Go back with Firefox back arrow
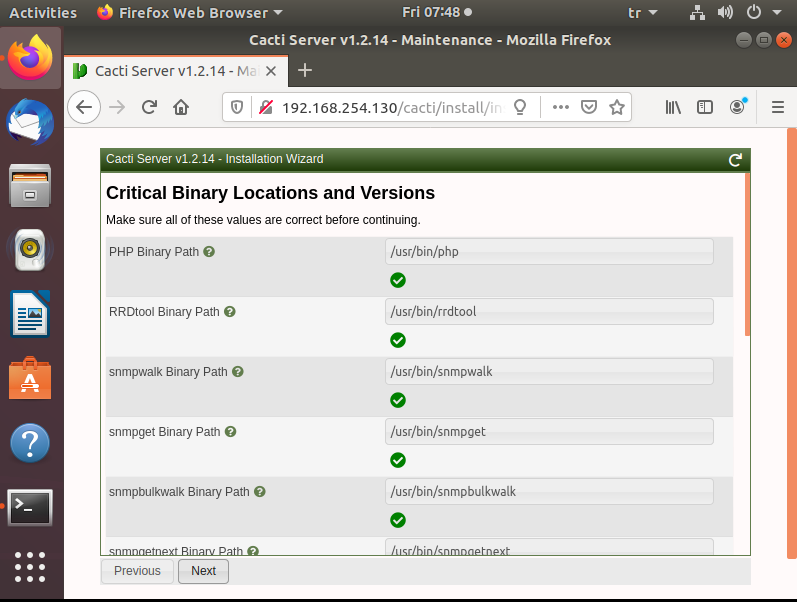Image resolution: width=797 pixels, height=602 pixels. [84, 107]
